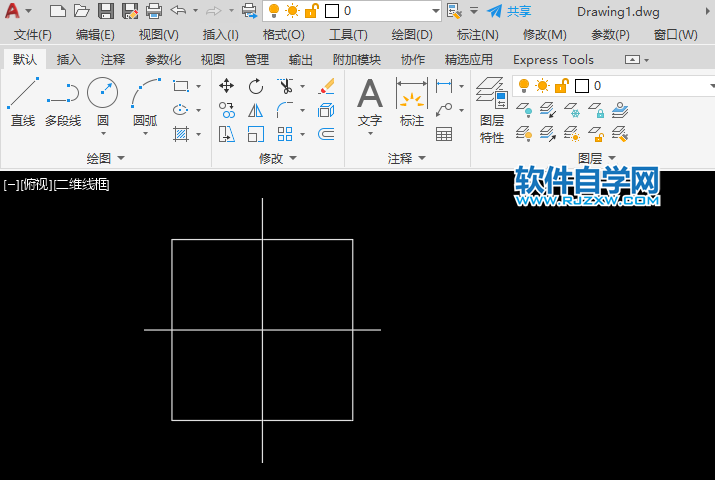Select the Polyline (多段线) tool
This screenshot has height=480, width=715.
[63, 102]
